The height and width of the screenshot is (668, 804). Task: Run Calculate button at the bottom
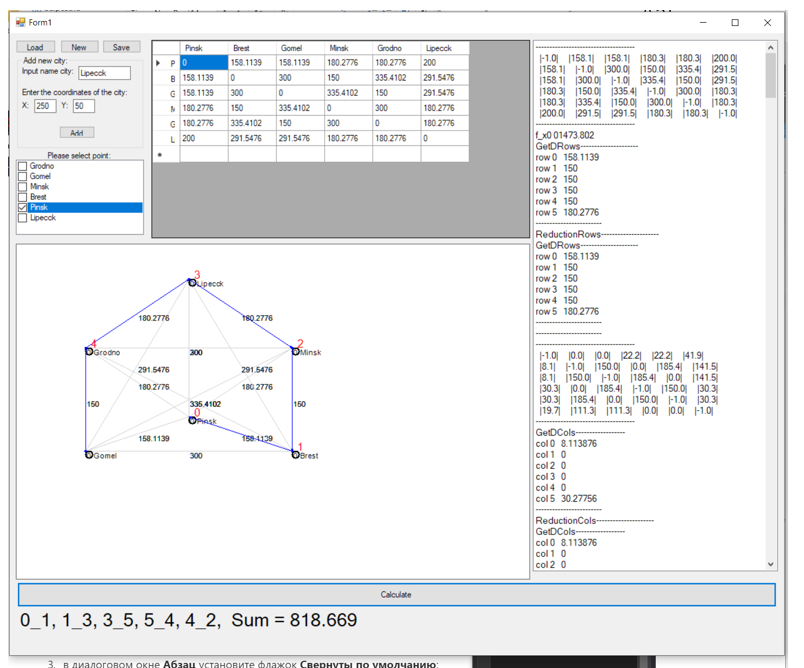pos(396,595)
